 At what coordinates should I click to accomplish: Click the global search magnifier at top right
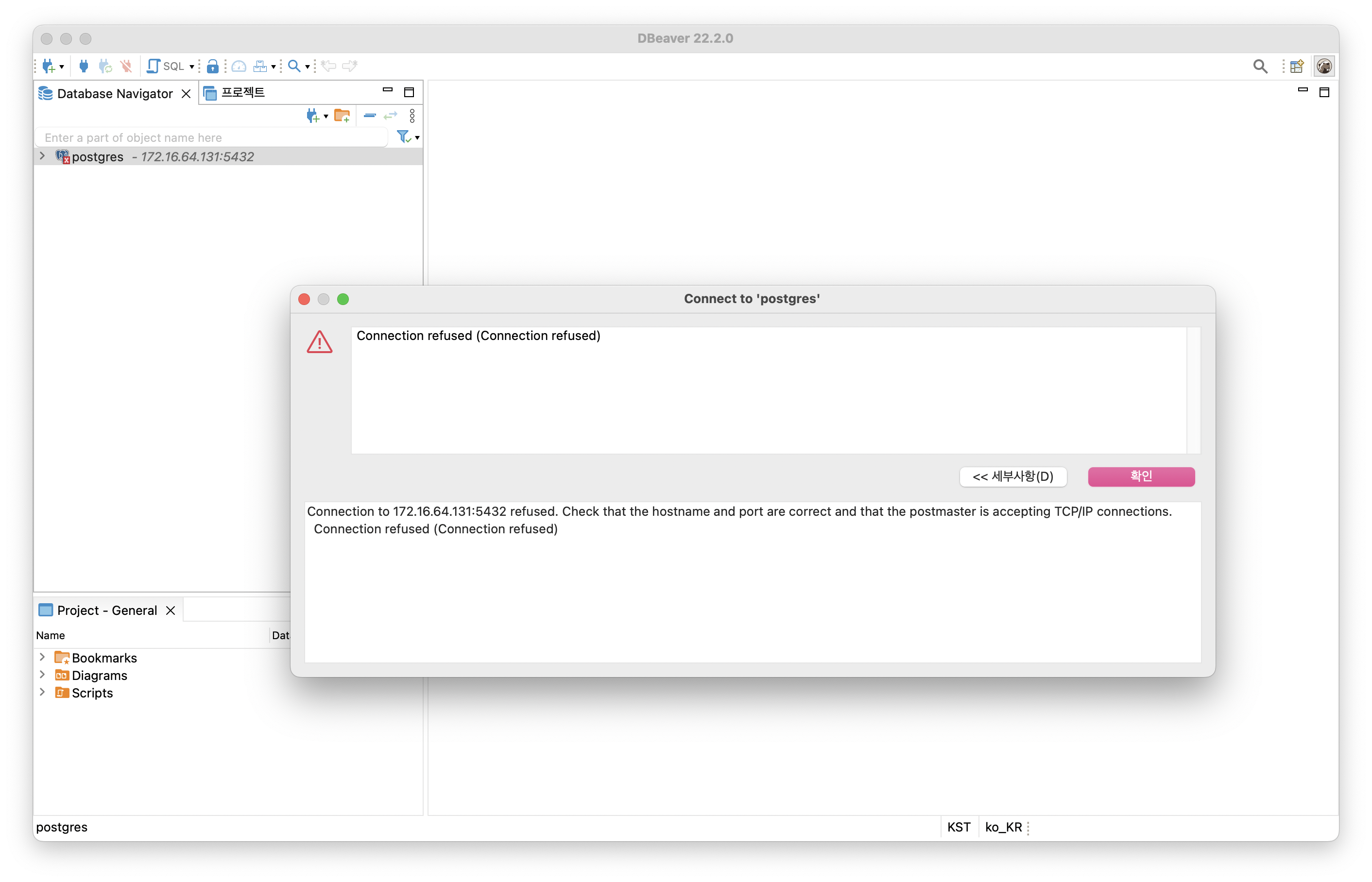tap(1260, 67)
